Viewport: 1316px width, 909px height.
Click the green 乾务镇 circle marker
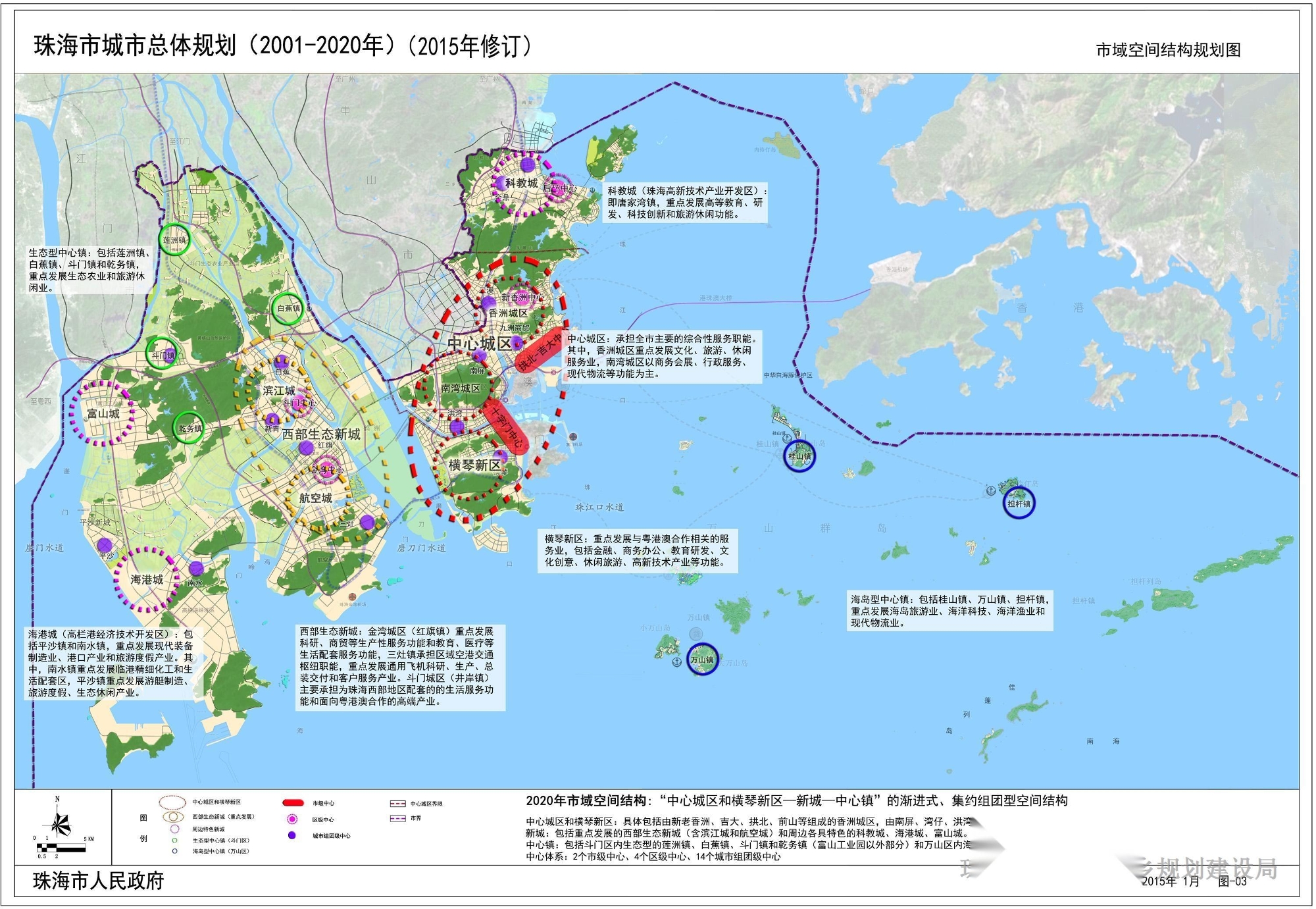click(190, 429)
